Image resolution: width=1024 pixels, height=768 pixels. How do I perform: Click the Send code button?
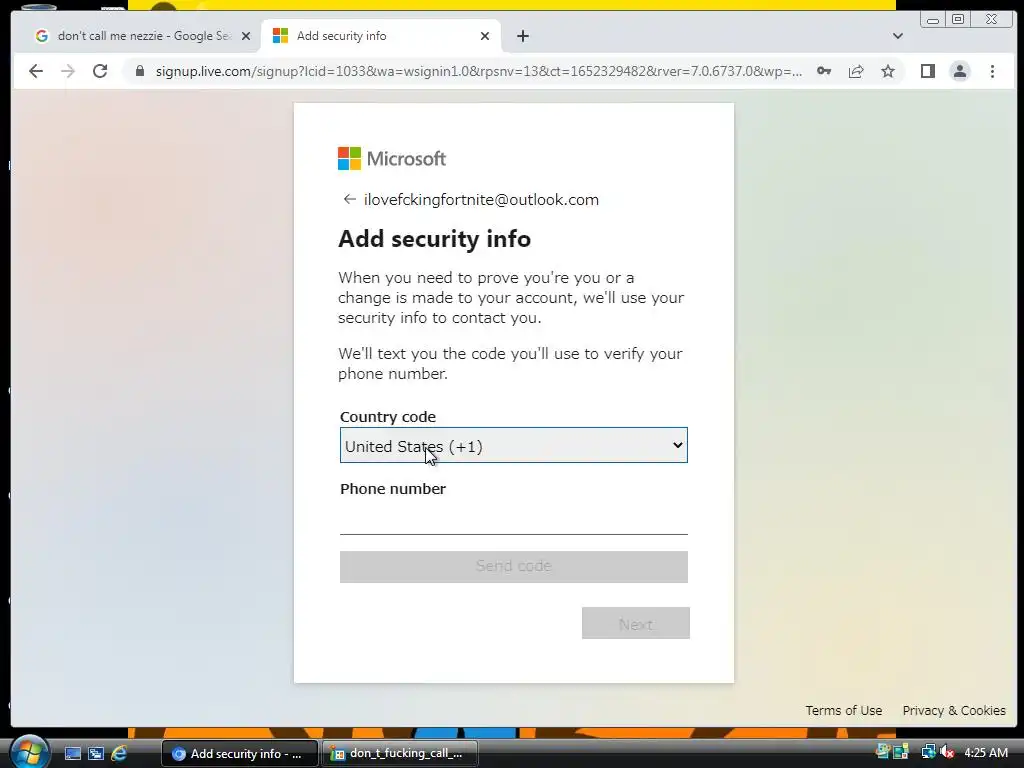pyautogui.click(x=513, y=566)
